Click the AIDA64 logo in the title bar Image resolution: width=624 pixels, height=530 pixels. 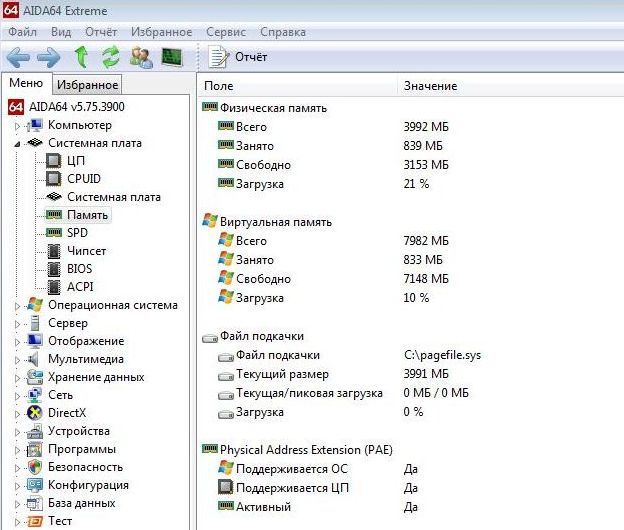(x=11, y=10)
